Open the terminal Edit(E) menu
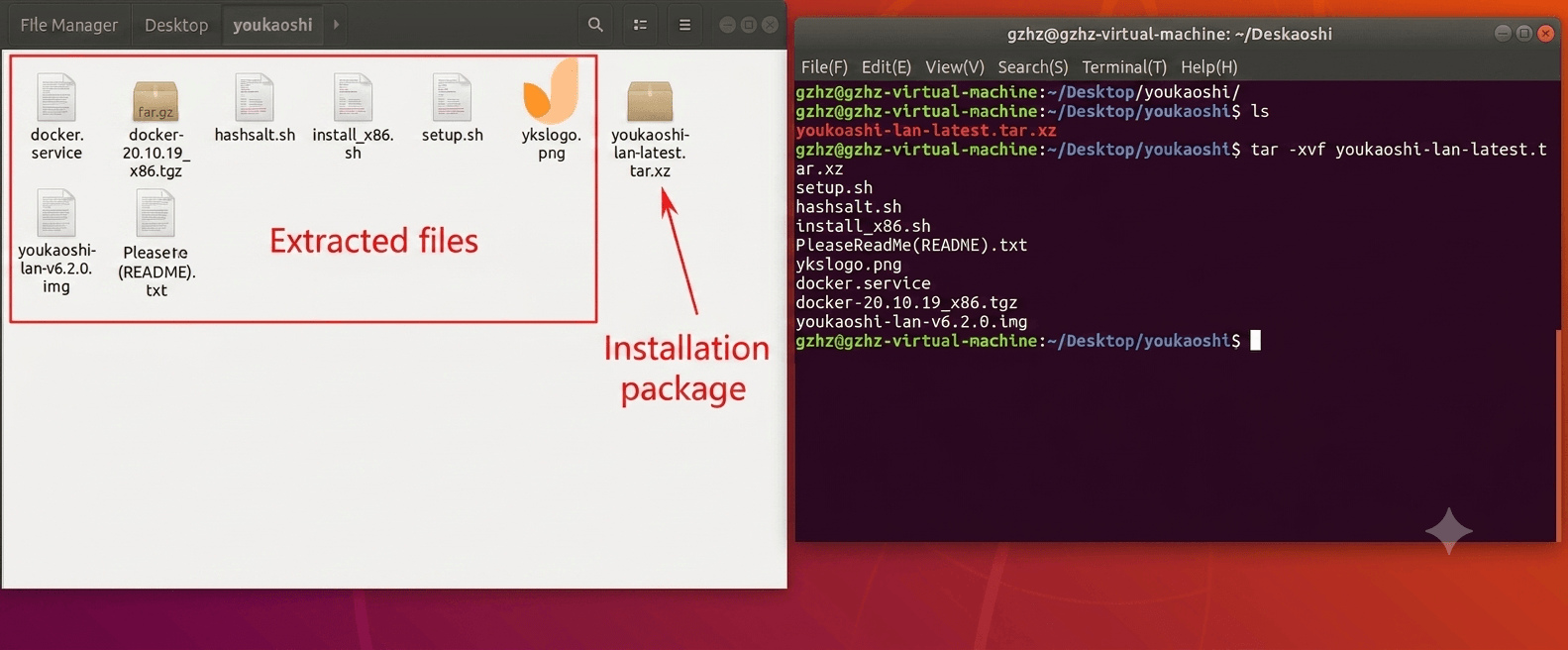This screenshot has width=1568, height=650. point(887,67)
